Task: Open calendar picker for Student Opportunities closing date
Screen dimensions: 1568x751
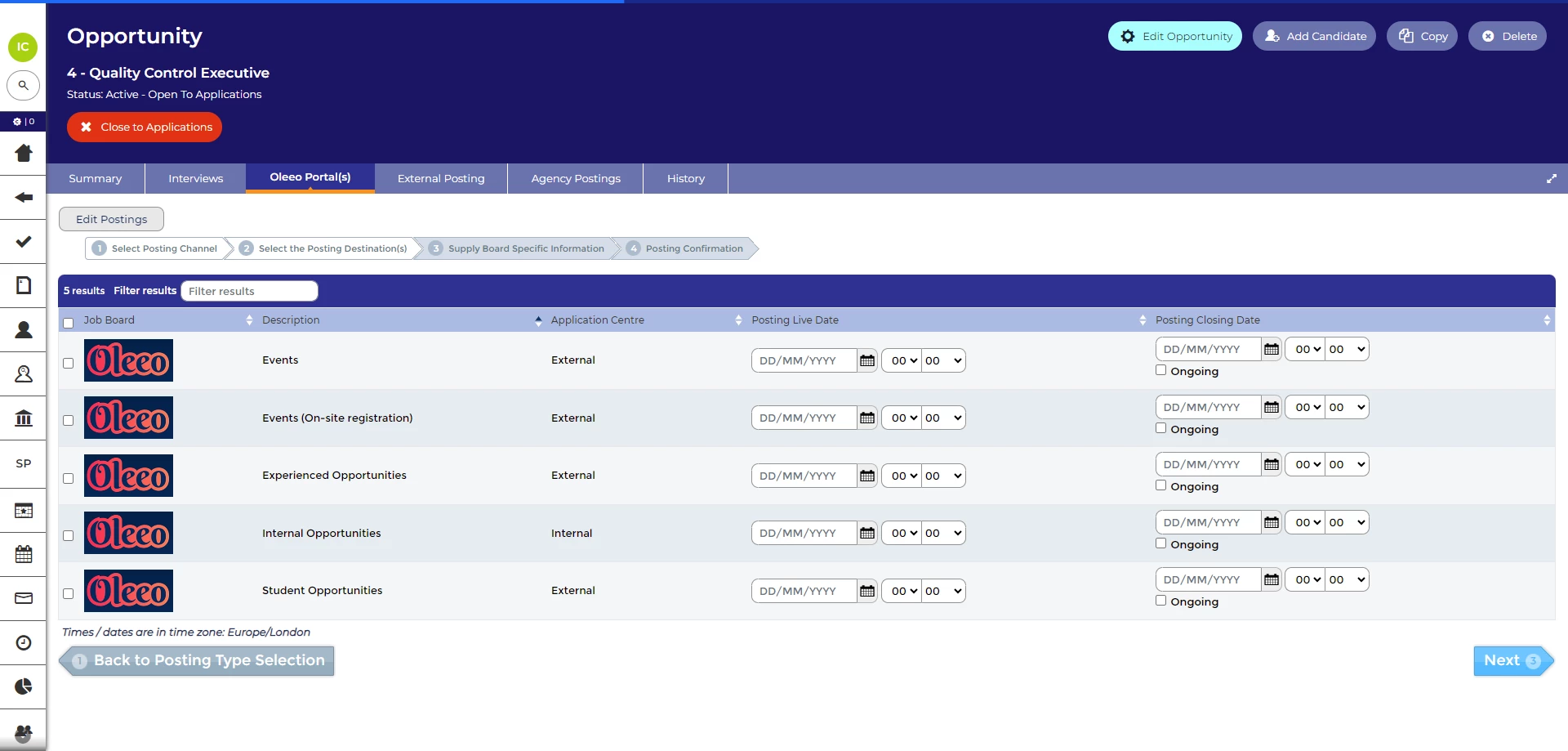Action: 1272,579
